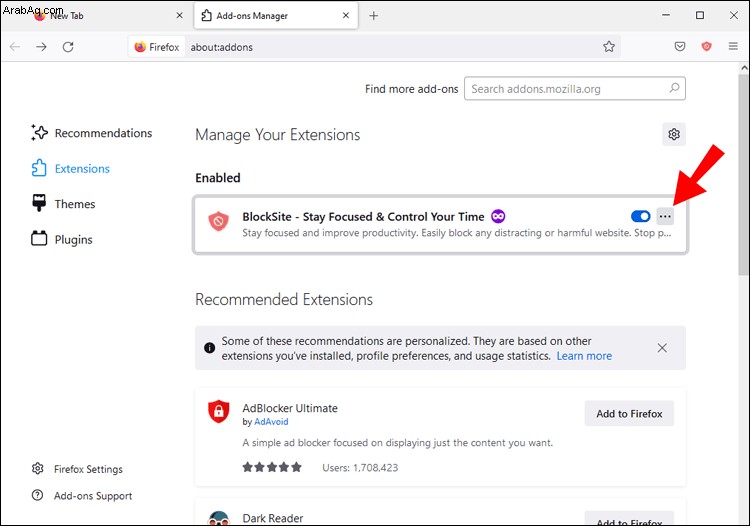Go back to previous page
Image resolution: width=750 pixels, height=526 pixels.
[x=15, y=47]
